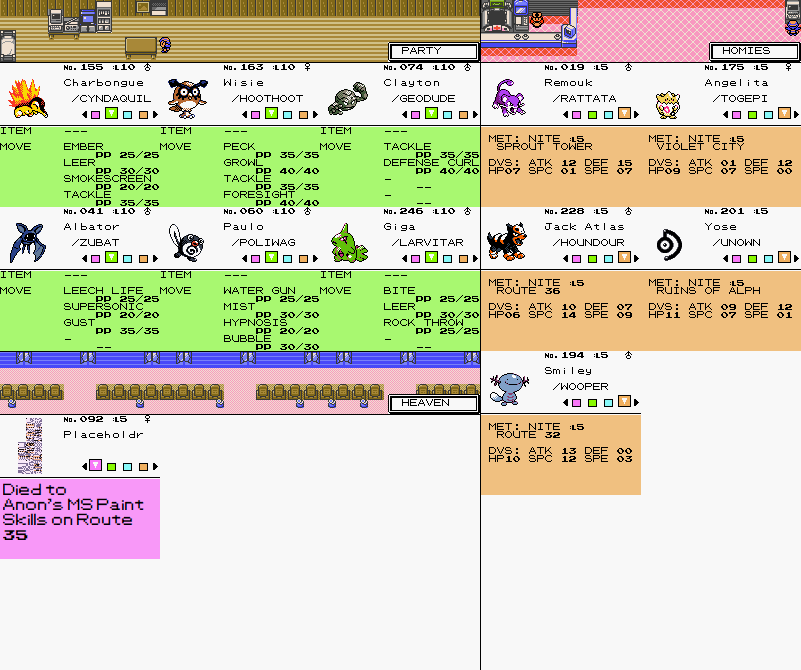Click the move DEFENSE CURL in Clayton's list
This screenshot has height=670, width=801.
pyautogui.click(x=431, y=162)
